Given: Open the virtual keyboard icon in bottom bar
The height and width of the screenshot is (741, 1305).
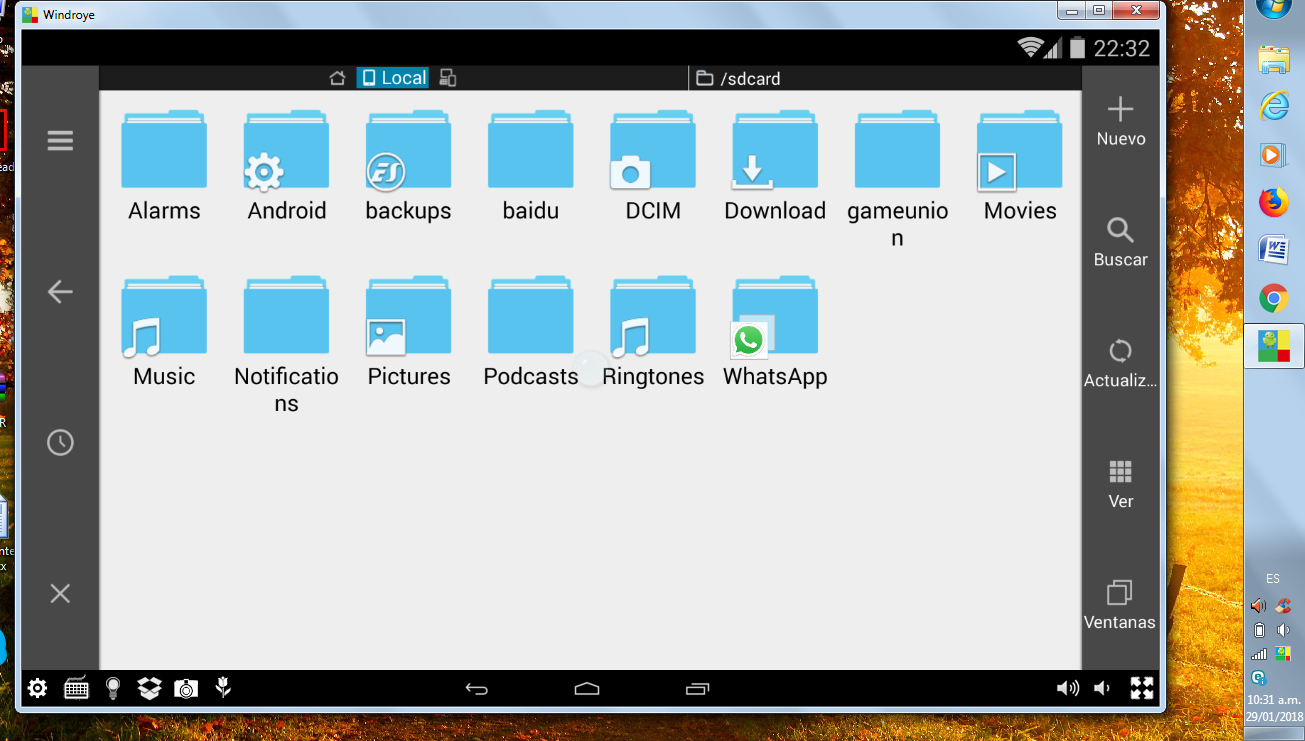Looking at the screenshot, I should pos(76,688).
